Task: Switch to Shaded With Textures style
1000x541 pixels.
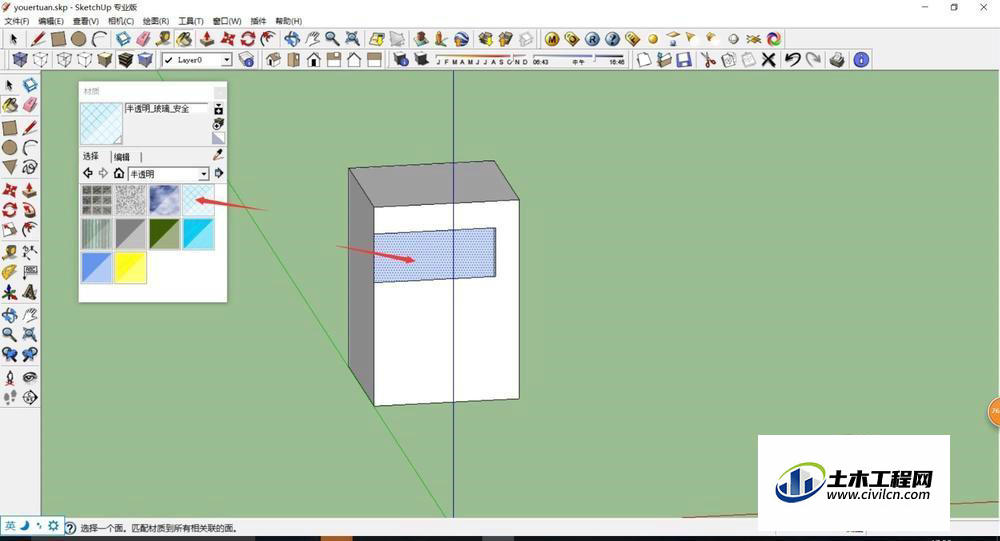Action: coord(125,60)
